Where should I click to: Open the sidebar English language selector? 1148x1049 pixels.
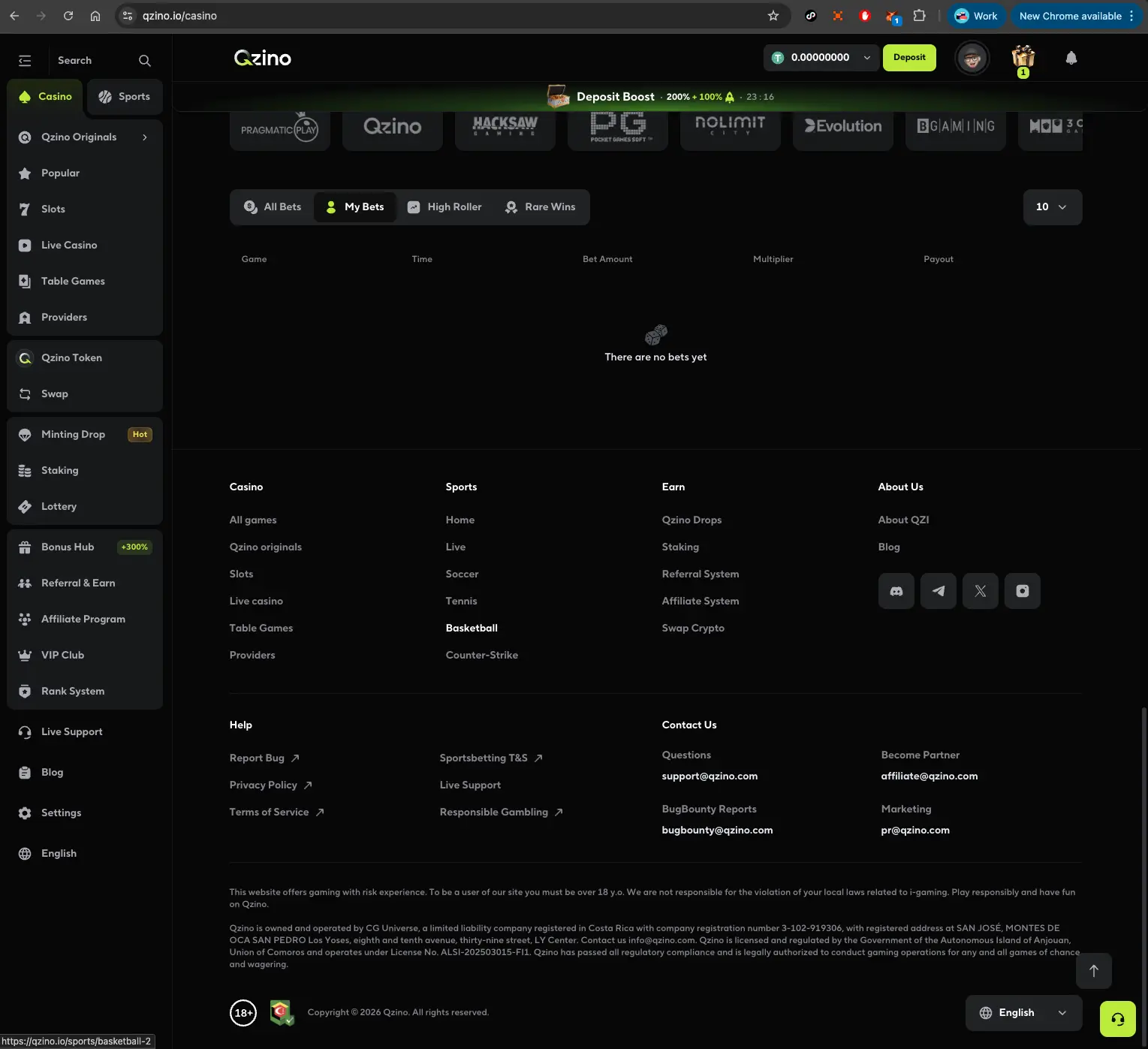(x=85, y=854)
